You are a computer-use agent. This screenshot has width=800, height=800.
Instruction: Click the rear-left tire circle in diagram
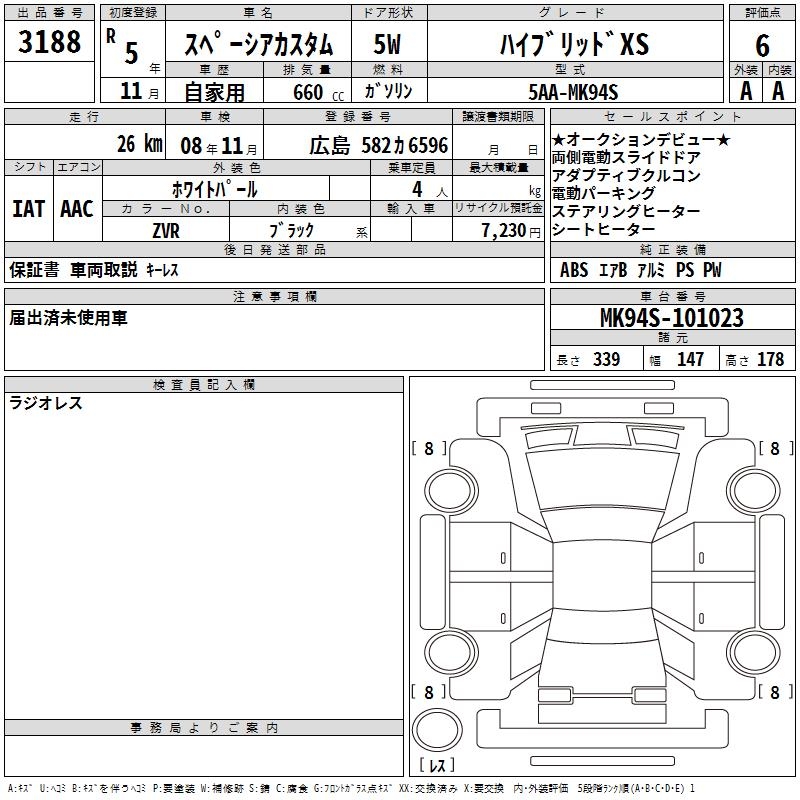pyautogui.click(x=451, y=652)
